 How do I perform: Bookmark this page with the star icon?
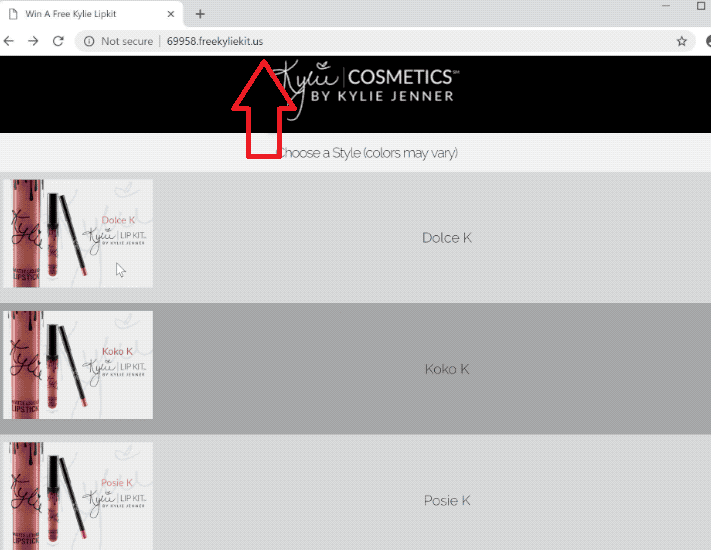point(681,41)
